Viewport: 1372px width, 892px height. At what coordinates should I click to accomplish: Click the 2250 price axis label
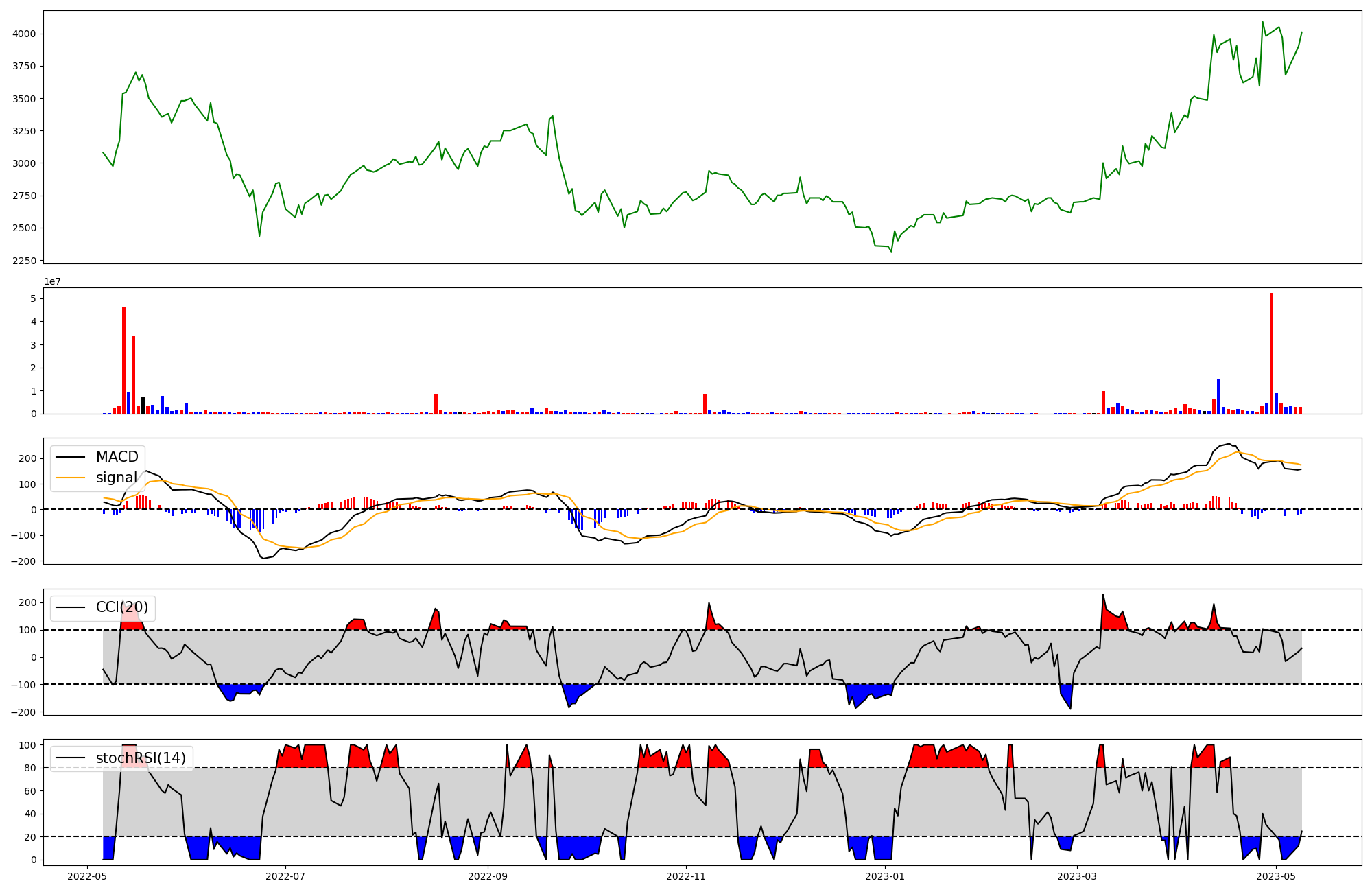26,260
